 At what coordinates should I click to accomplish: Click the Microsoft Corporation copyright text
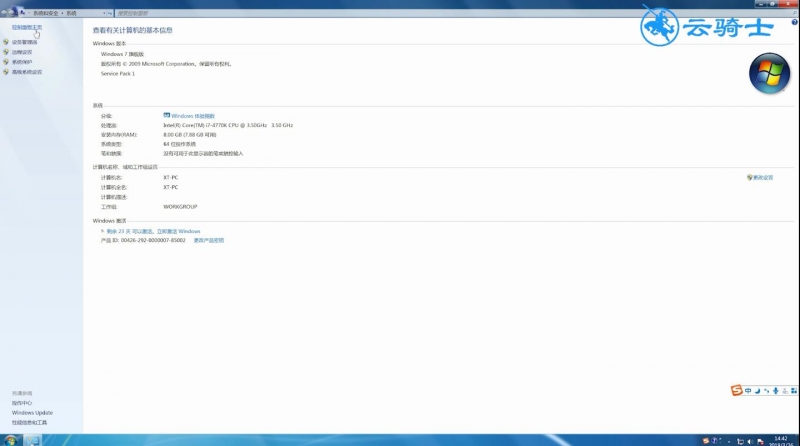click(x=166, y=64)
